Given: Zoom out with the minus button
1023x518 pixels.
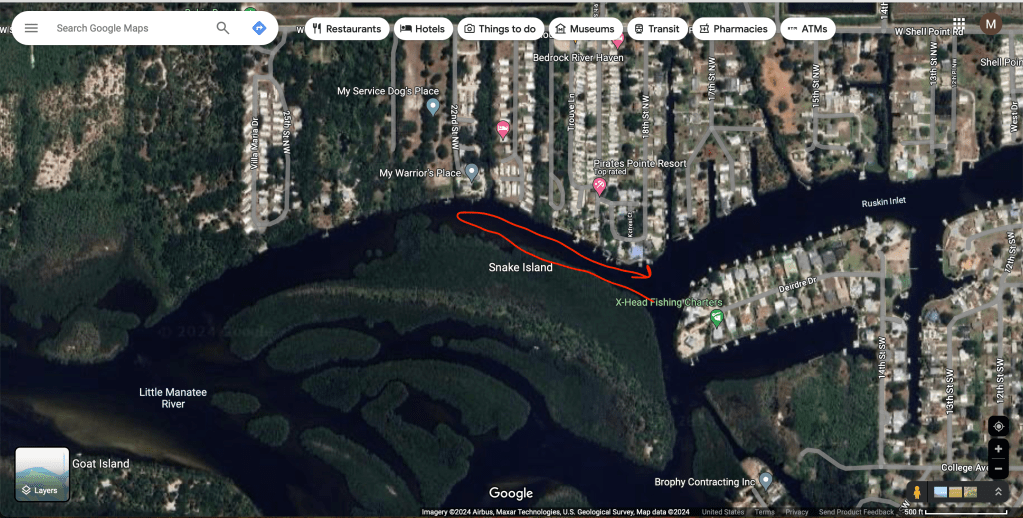Looking at the screenshot, I should 998,468.
